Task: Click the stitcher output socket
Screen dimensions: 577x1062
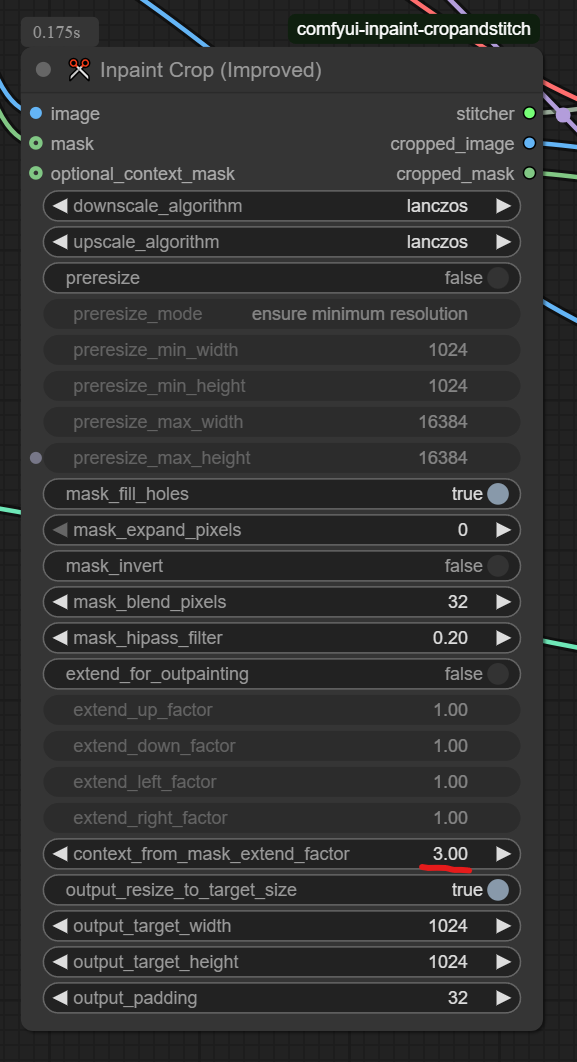Action: (x=530, y=113)
